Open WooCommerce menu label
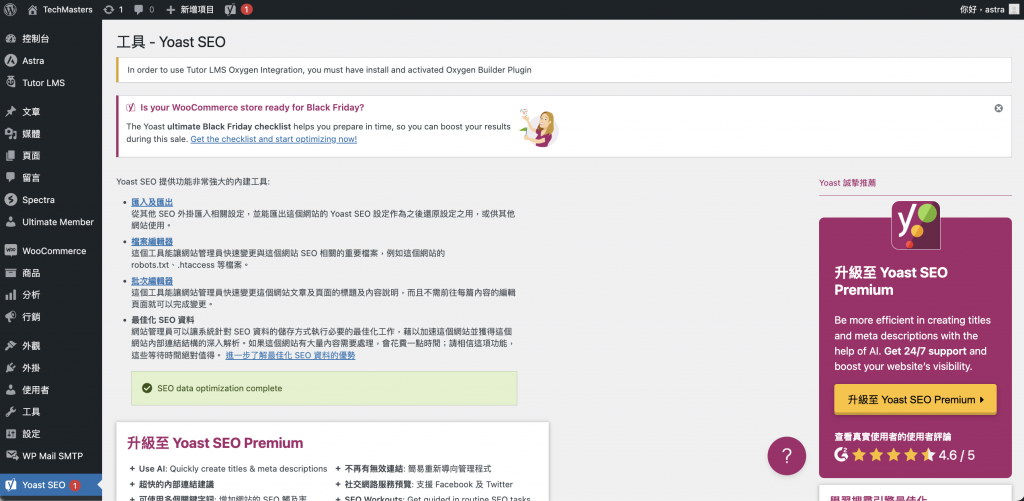Viewport: 1024px width, 501px height. 54,251
